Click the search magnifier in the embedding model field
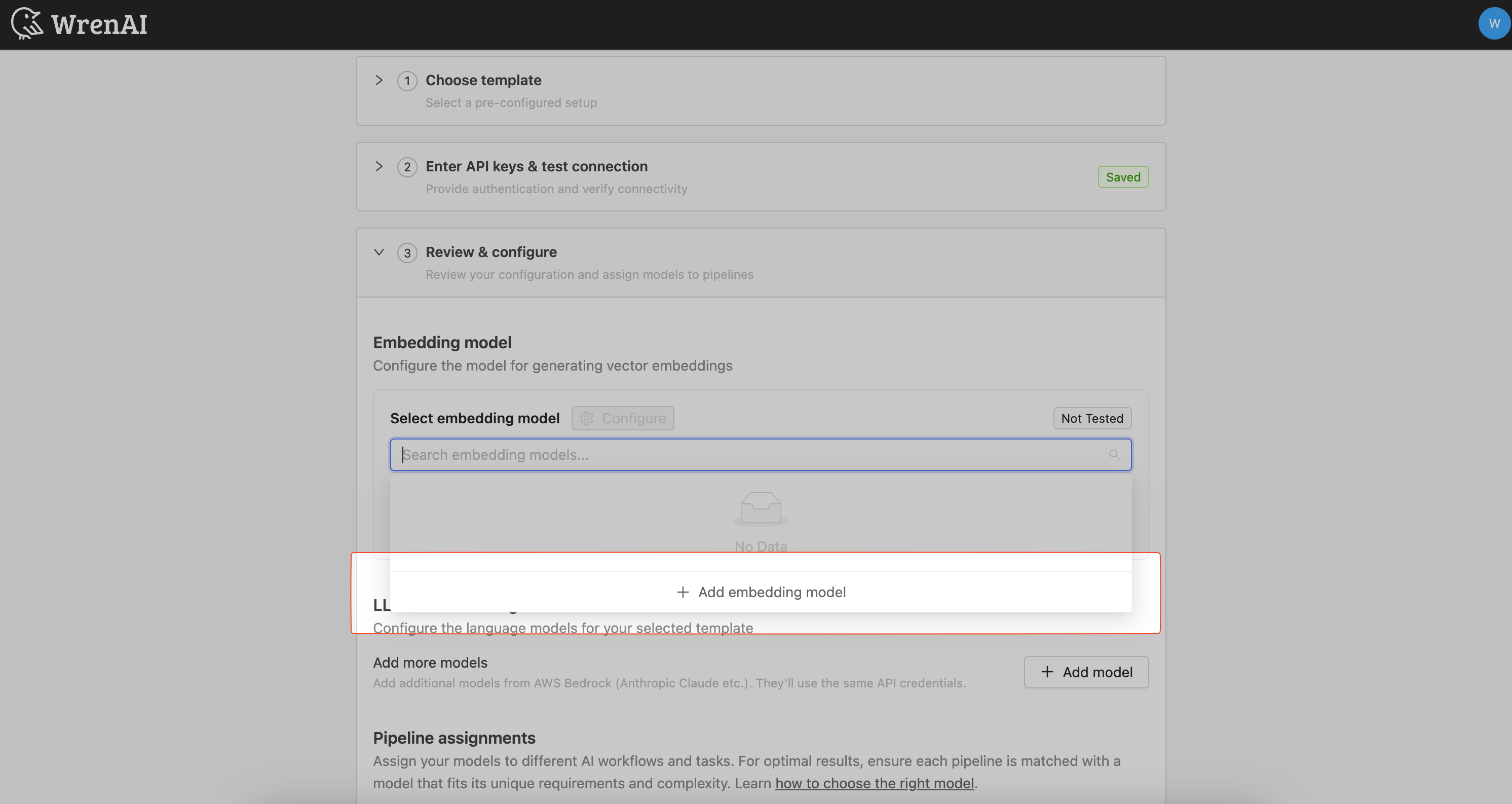 [x=1115, y=455]
